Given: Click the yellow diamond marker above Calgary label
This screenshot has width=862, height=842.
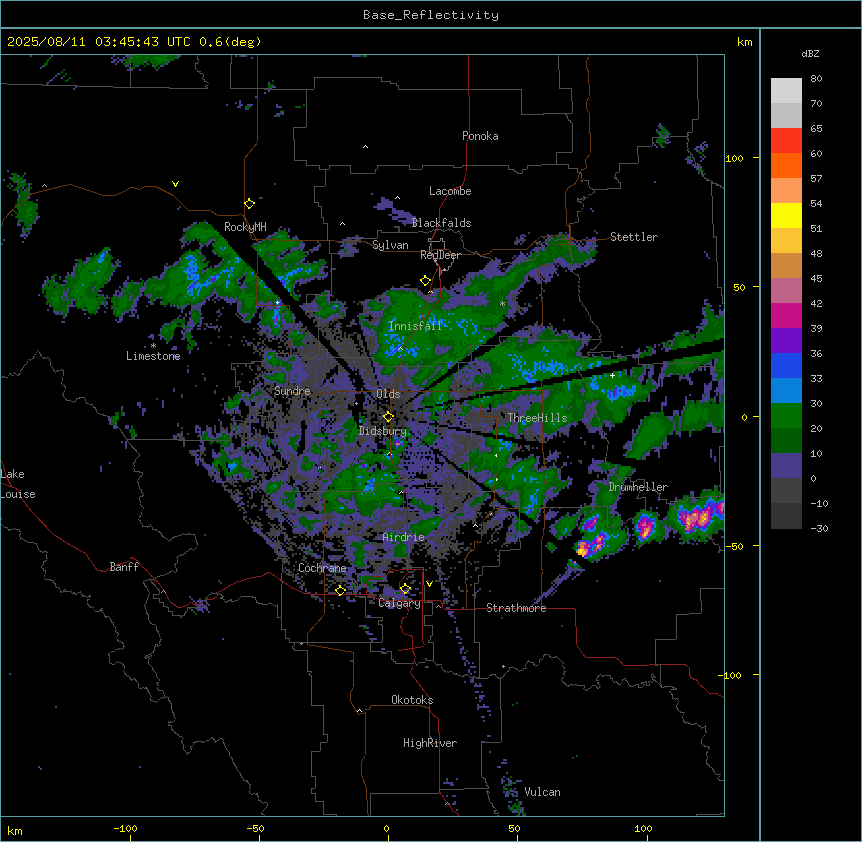Looking at the screenshot, I should coord(405,589).
